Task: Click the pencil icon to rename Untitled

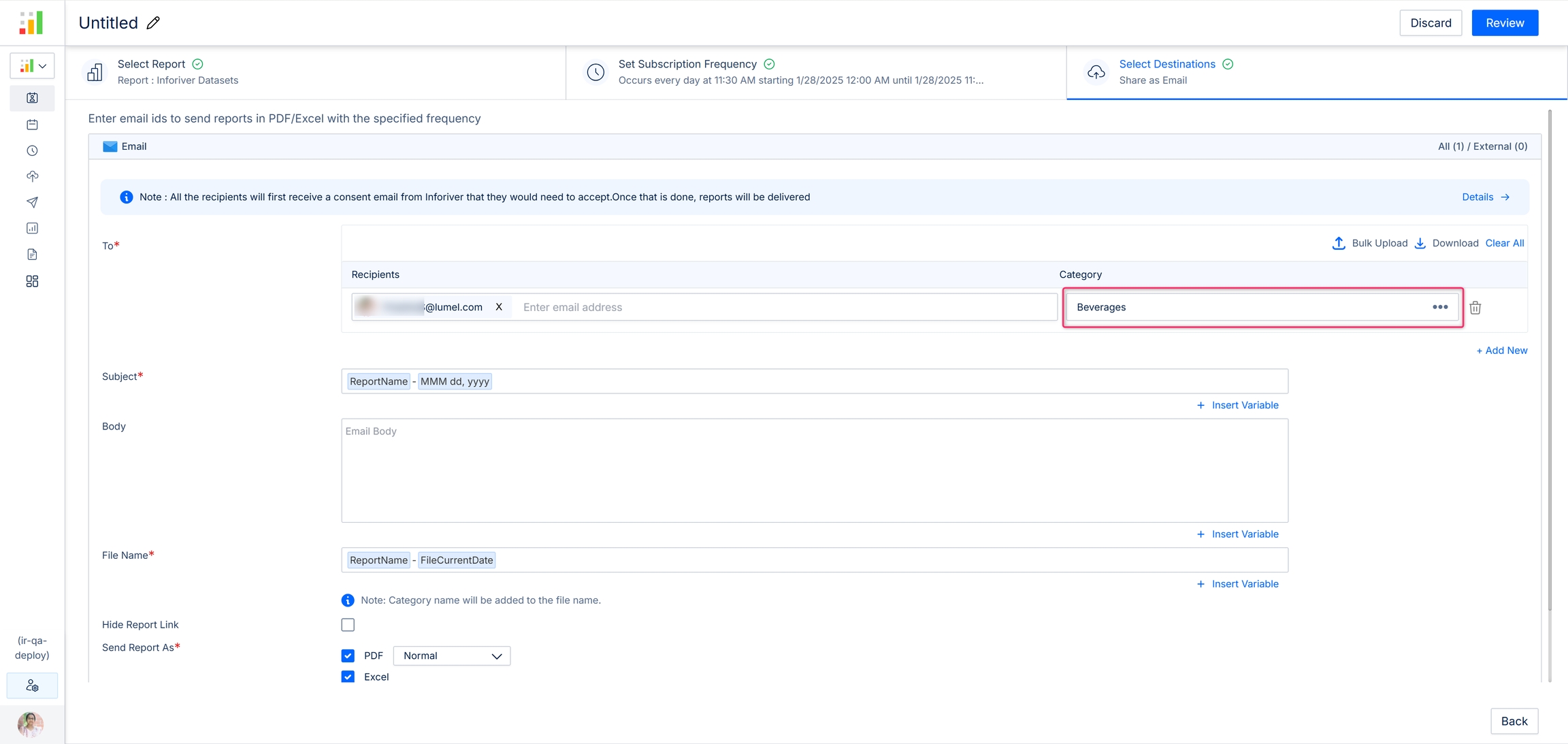Action: [153, 23]
